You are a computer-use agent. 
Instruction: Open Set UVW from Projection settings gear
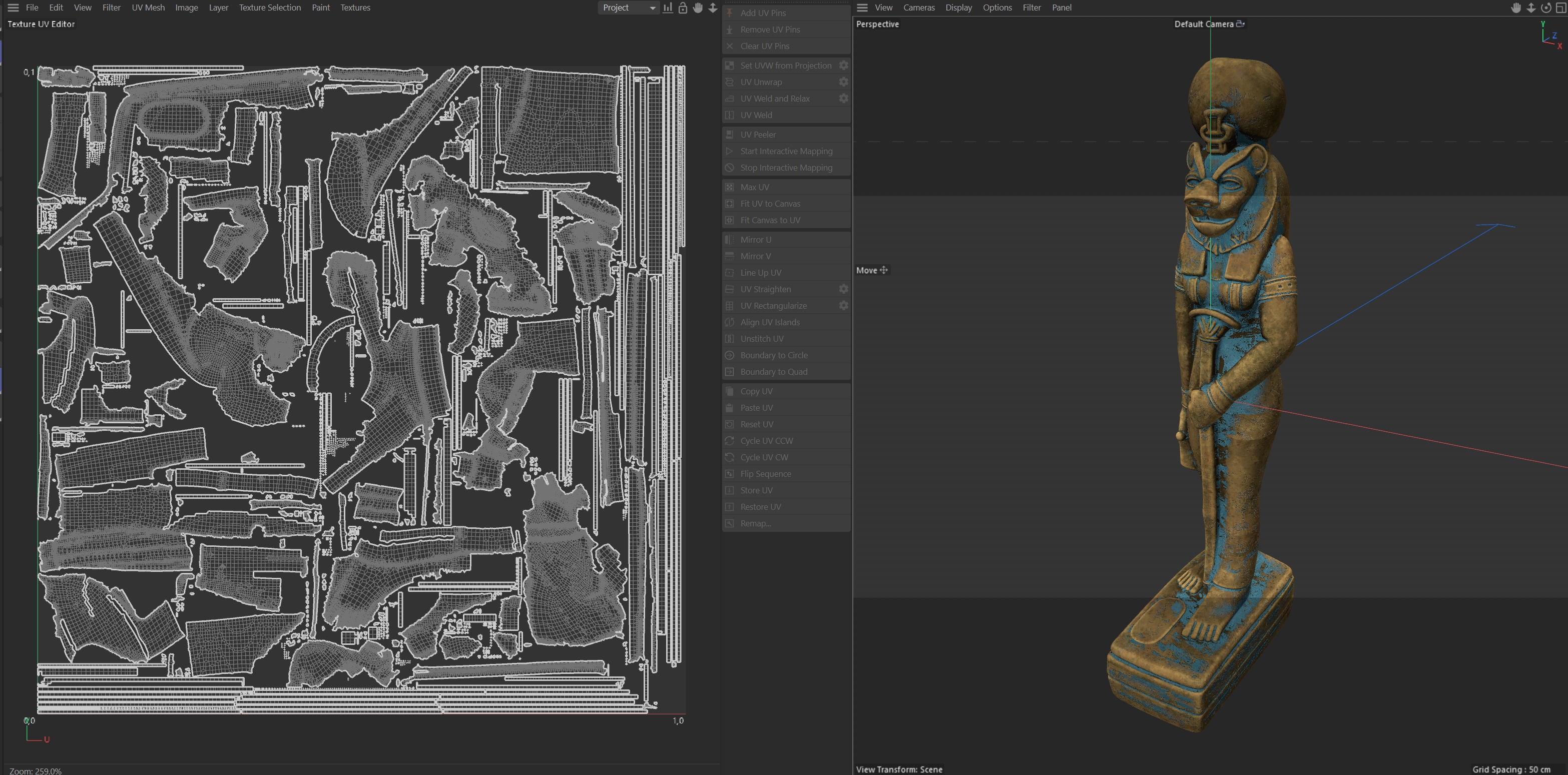click(x=843, y=65)
